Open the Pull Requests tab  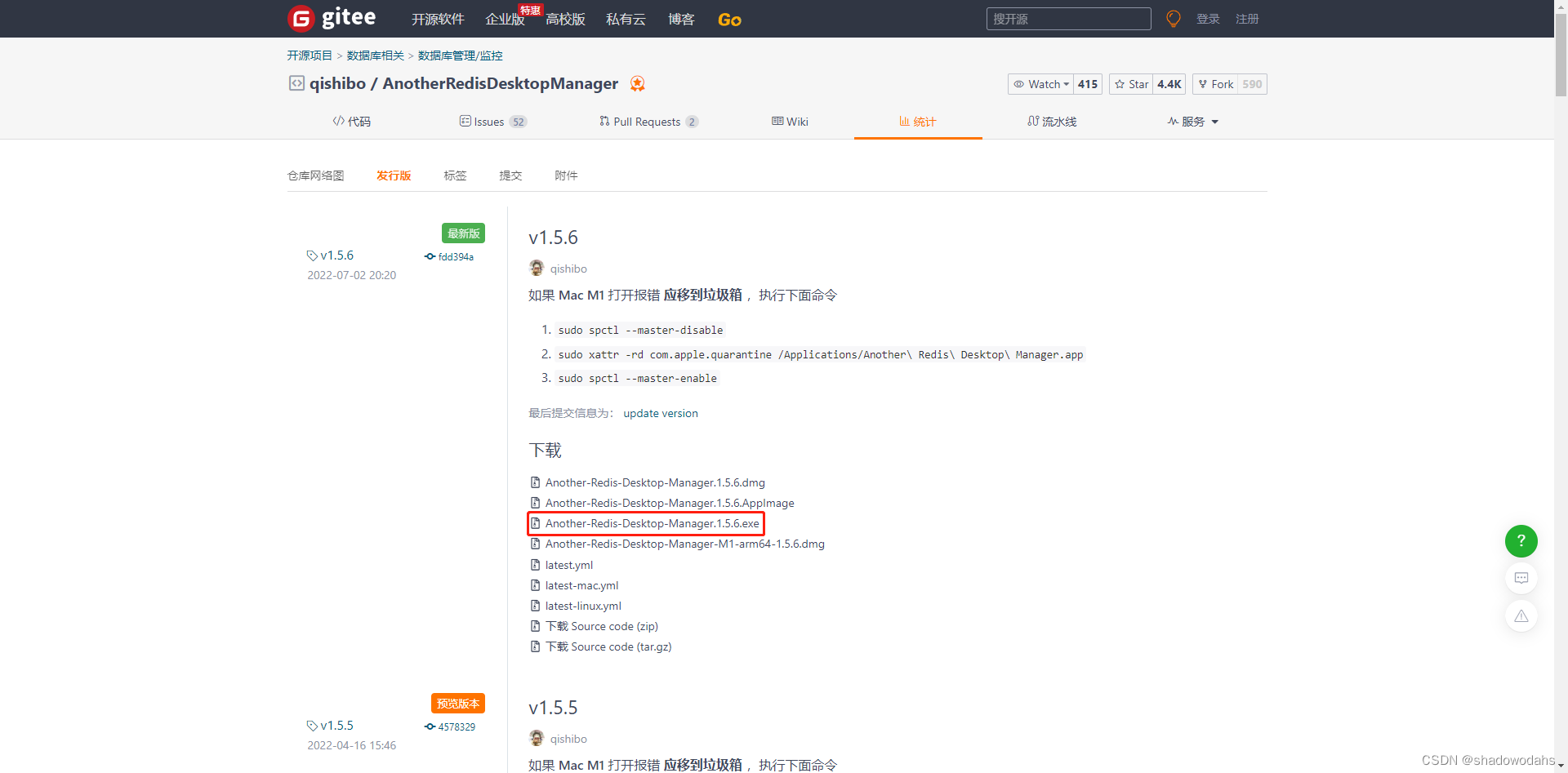click(x=648, y=122)
